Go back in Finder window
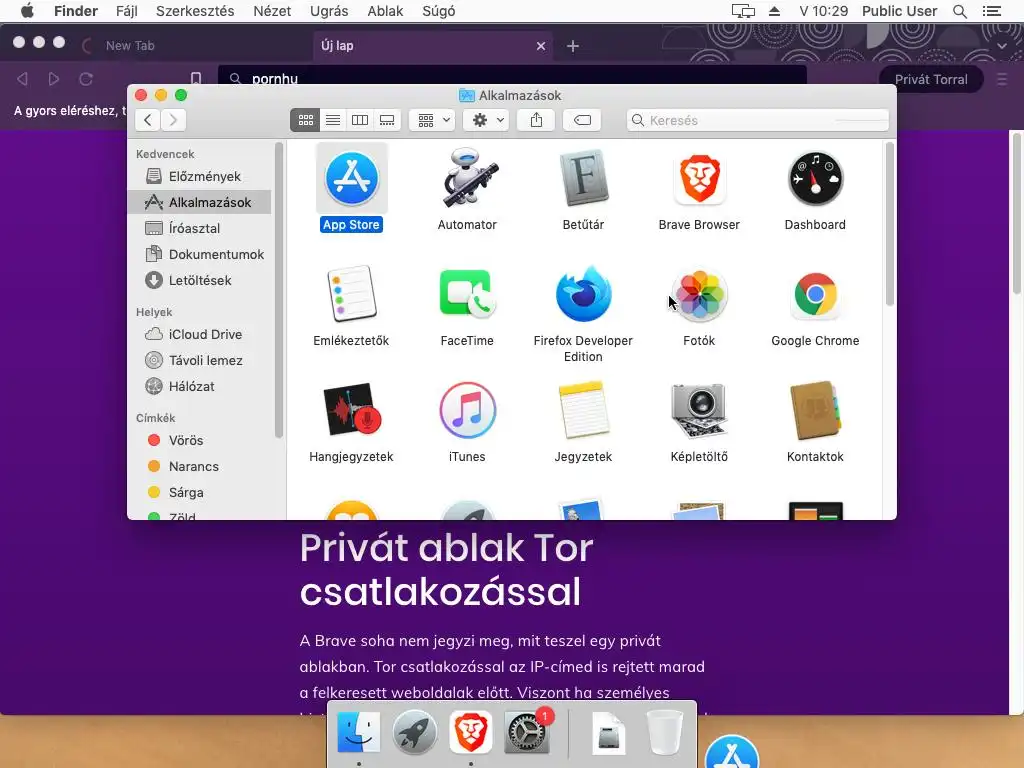1024x768 pixels. point(148,120)
